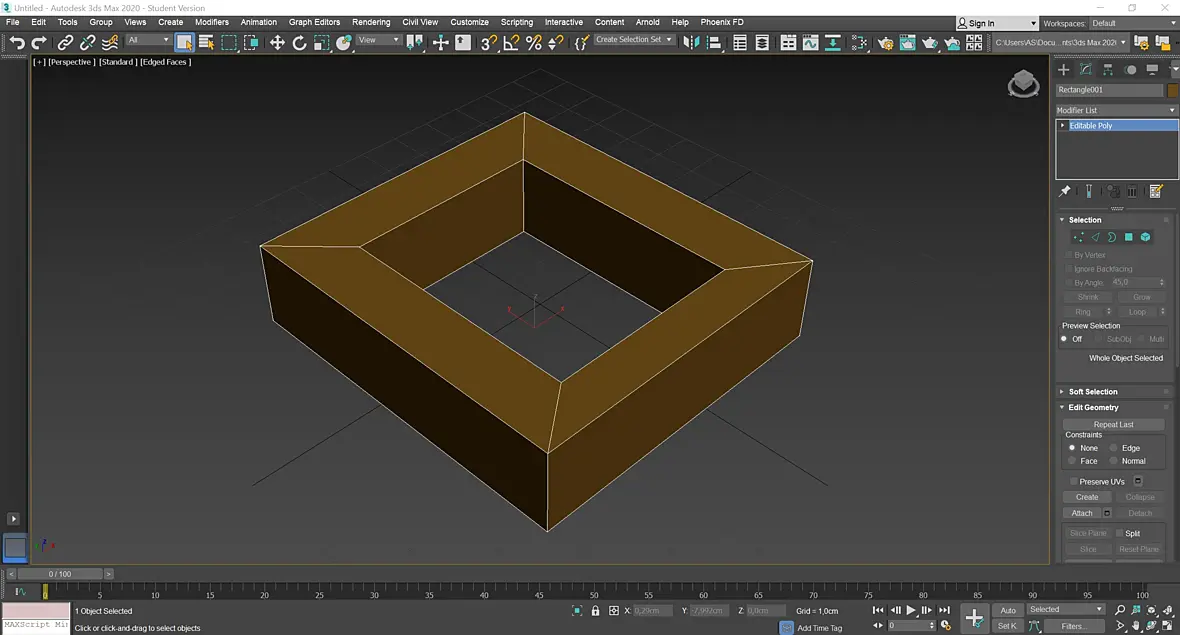Click the Repeat Last button
This screenshot has width=1180, height=635.
pyautogui.click(x=1114, y=424)
